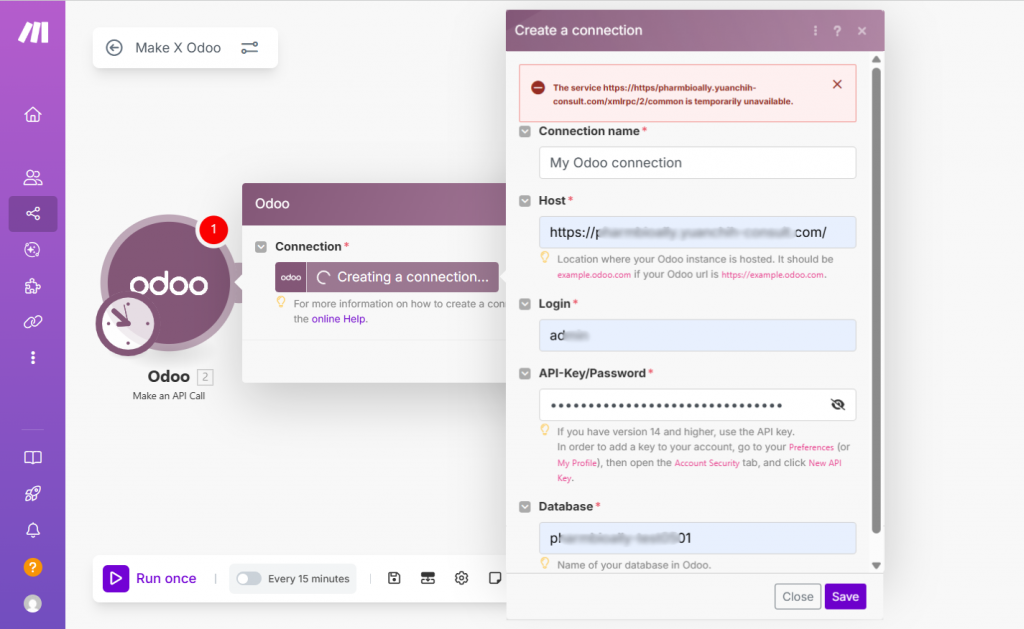Click the Odoo module name label under the circle
This screenshot has width=1024, height=629.
(168, 376)
